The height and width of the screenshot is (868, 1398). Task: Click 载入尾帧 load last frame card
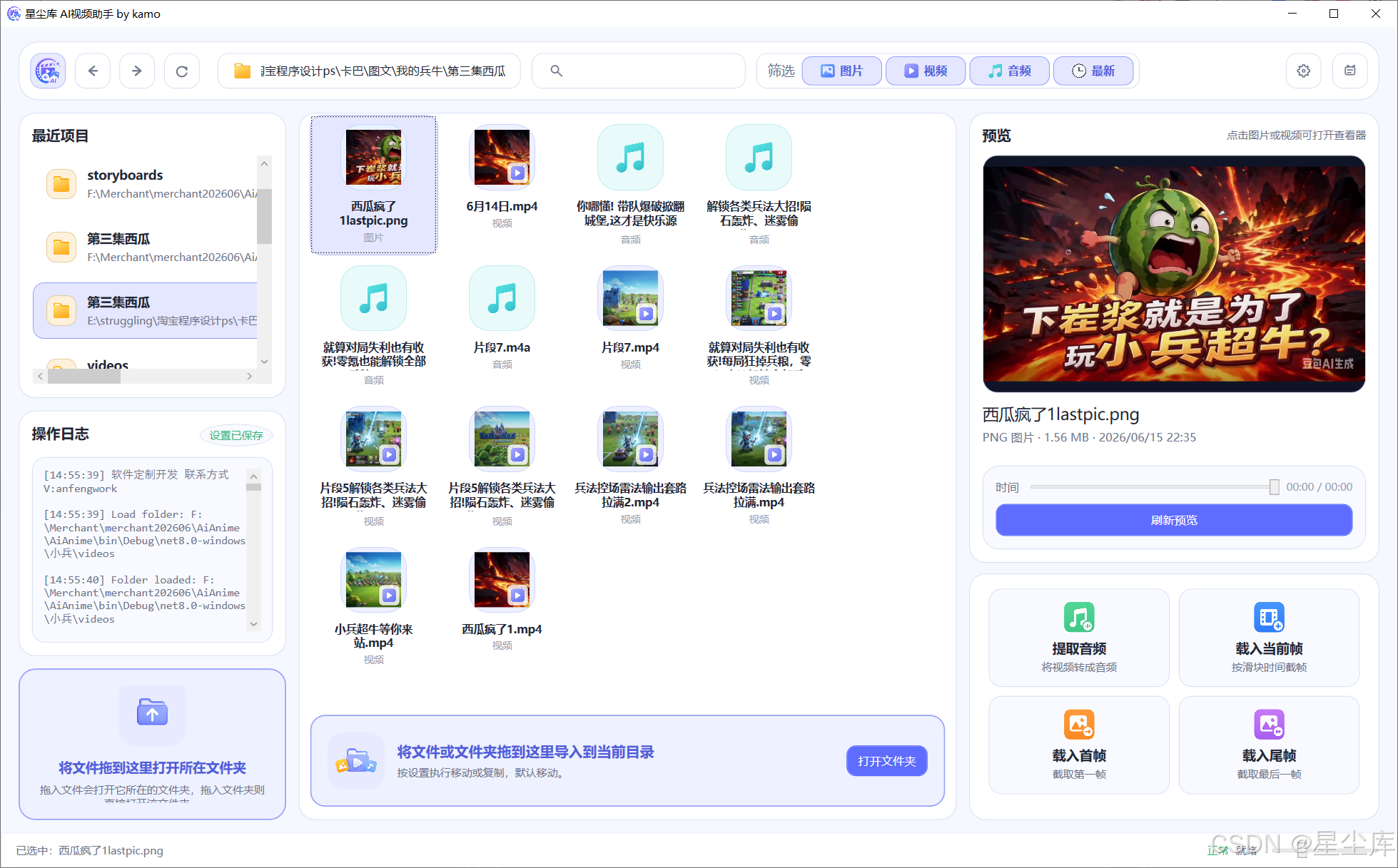(1269, 745)
